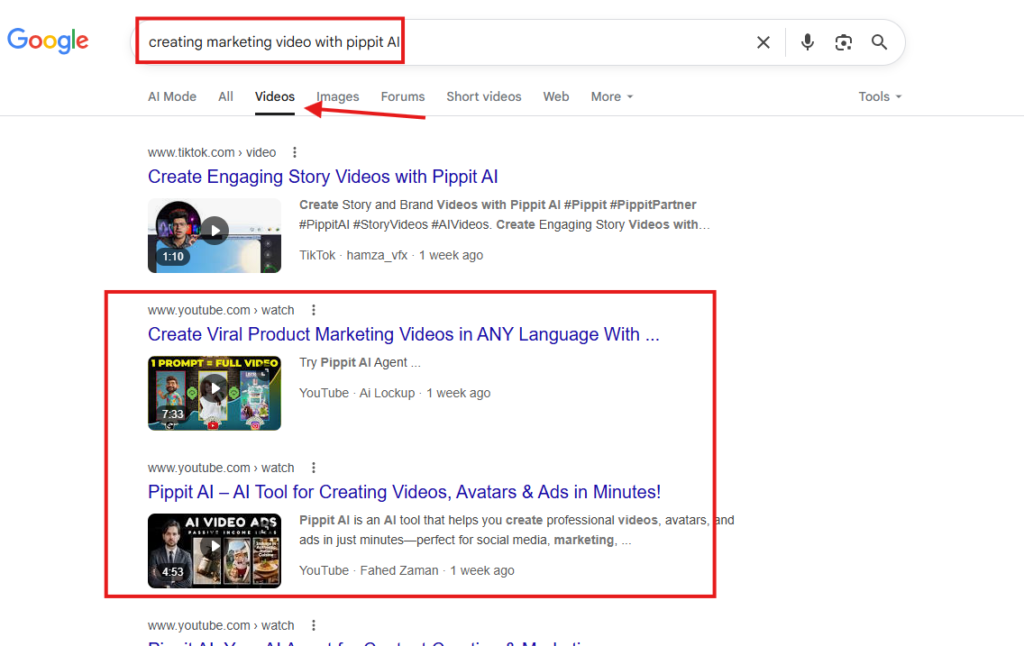Screen dimensions: 1024x646
Task: Open three-dot menu for Fahed Zaman video result
Action: 313,468
